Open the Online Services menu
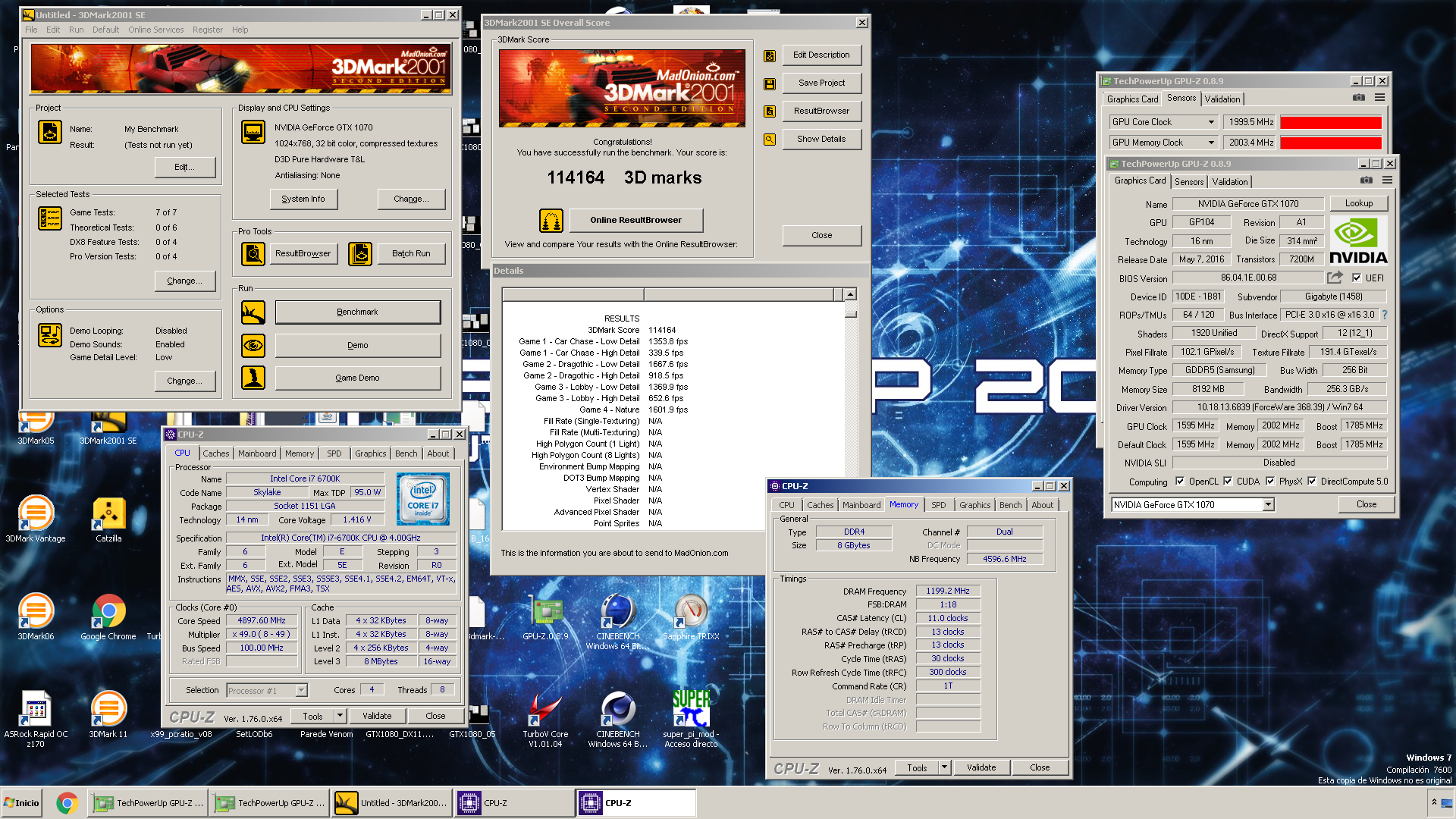The width and height of the screenshot is (1456, 819). pyautogui.click(x=155, y=30)
